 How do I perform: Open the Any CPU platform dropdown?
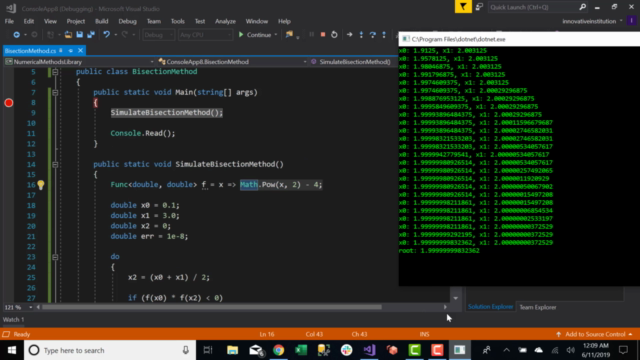[205, 35]
